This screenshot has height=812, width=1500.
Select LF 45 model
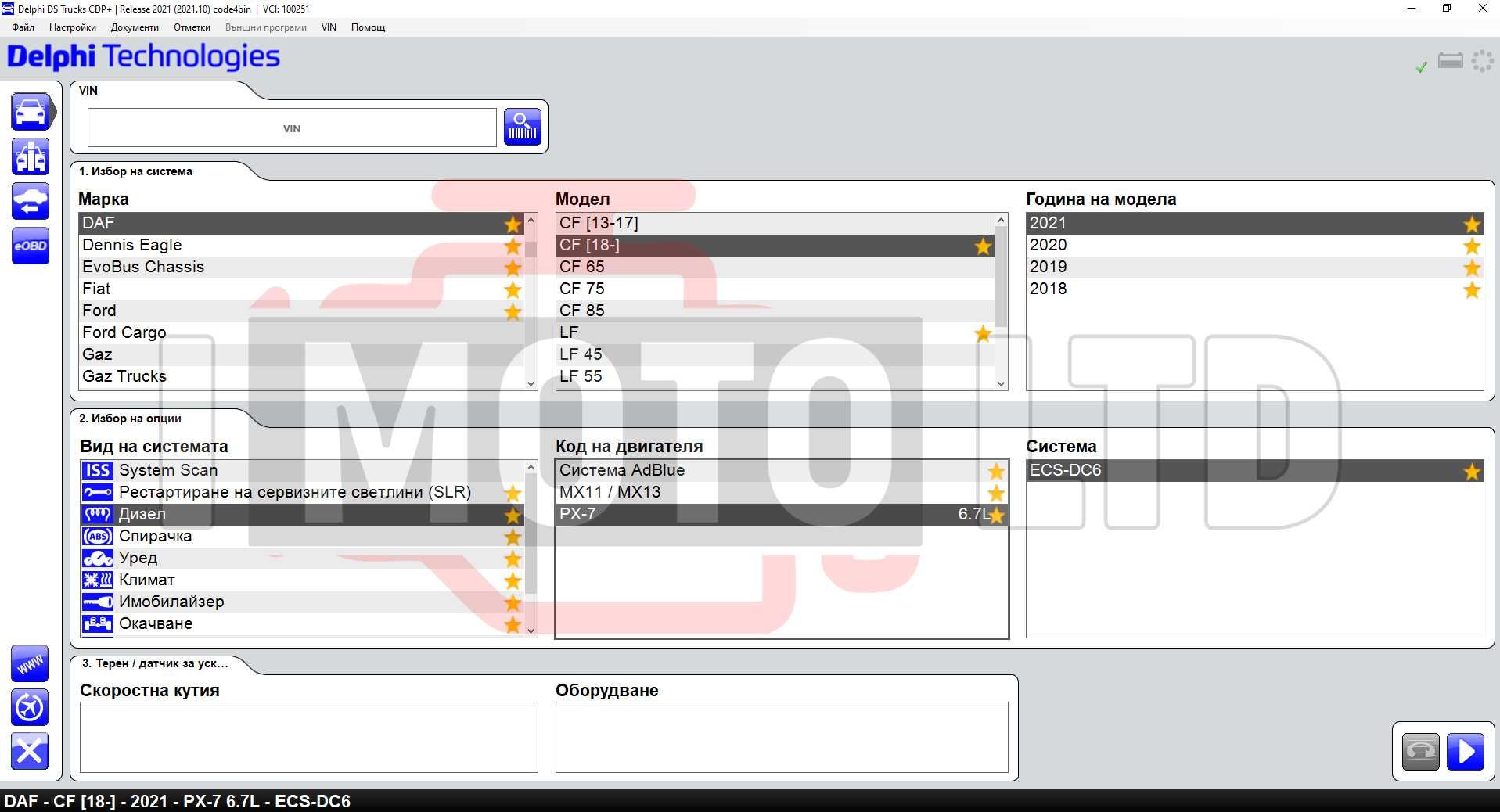click(775, 354)
